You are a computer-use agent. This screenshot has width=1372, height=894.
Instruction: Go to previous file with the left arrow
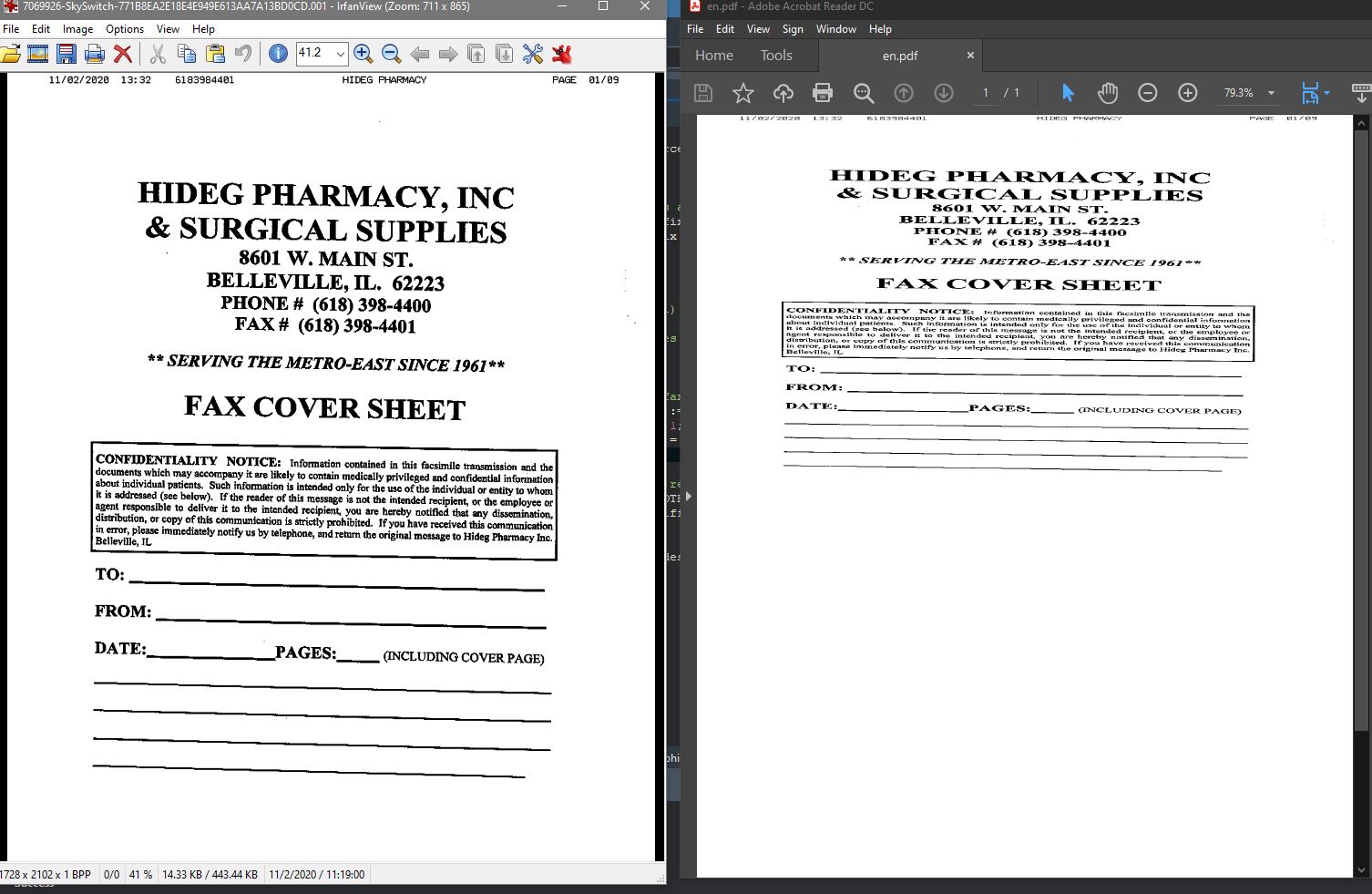click(420, 54)
